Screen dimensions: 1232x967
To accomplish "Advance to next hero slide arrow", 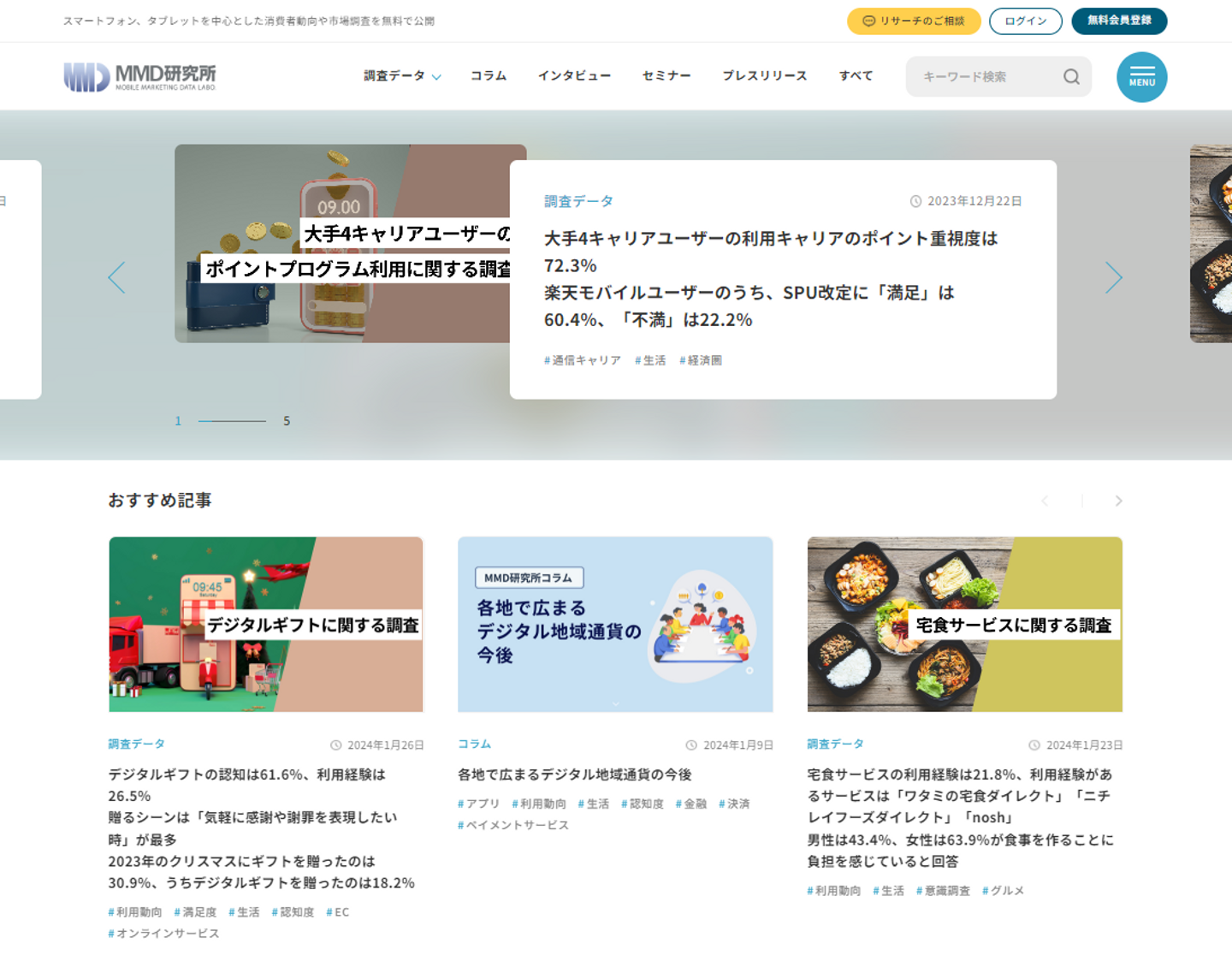I will 1113,278.
